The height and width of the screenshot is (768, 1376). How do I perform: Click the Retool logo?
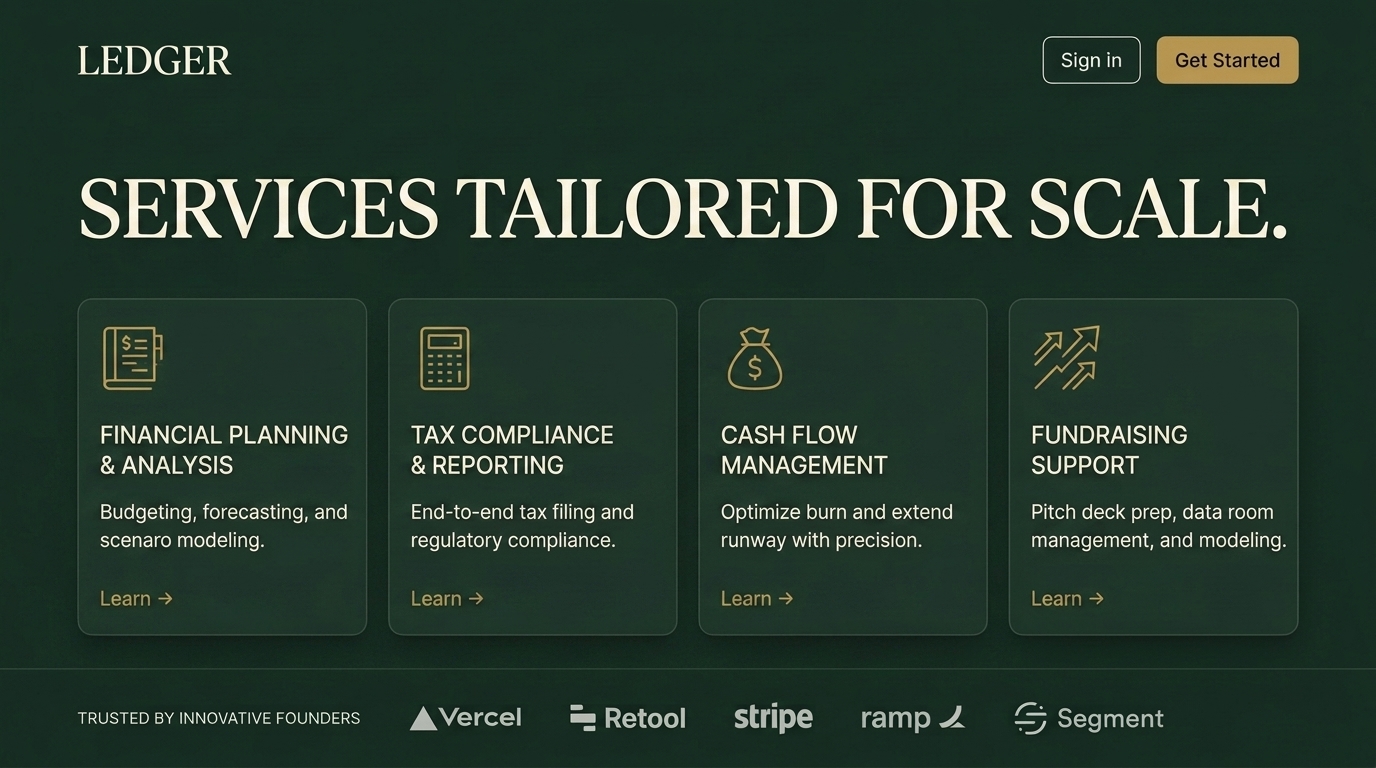tap(628, 718)
